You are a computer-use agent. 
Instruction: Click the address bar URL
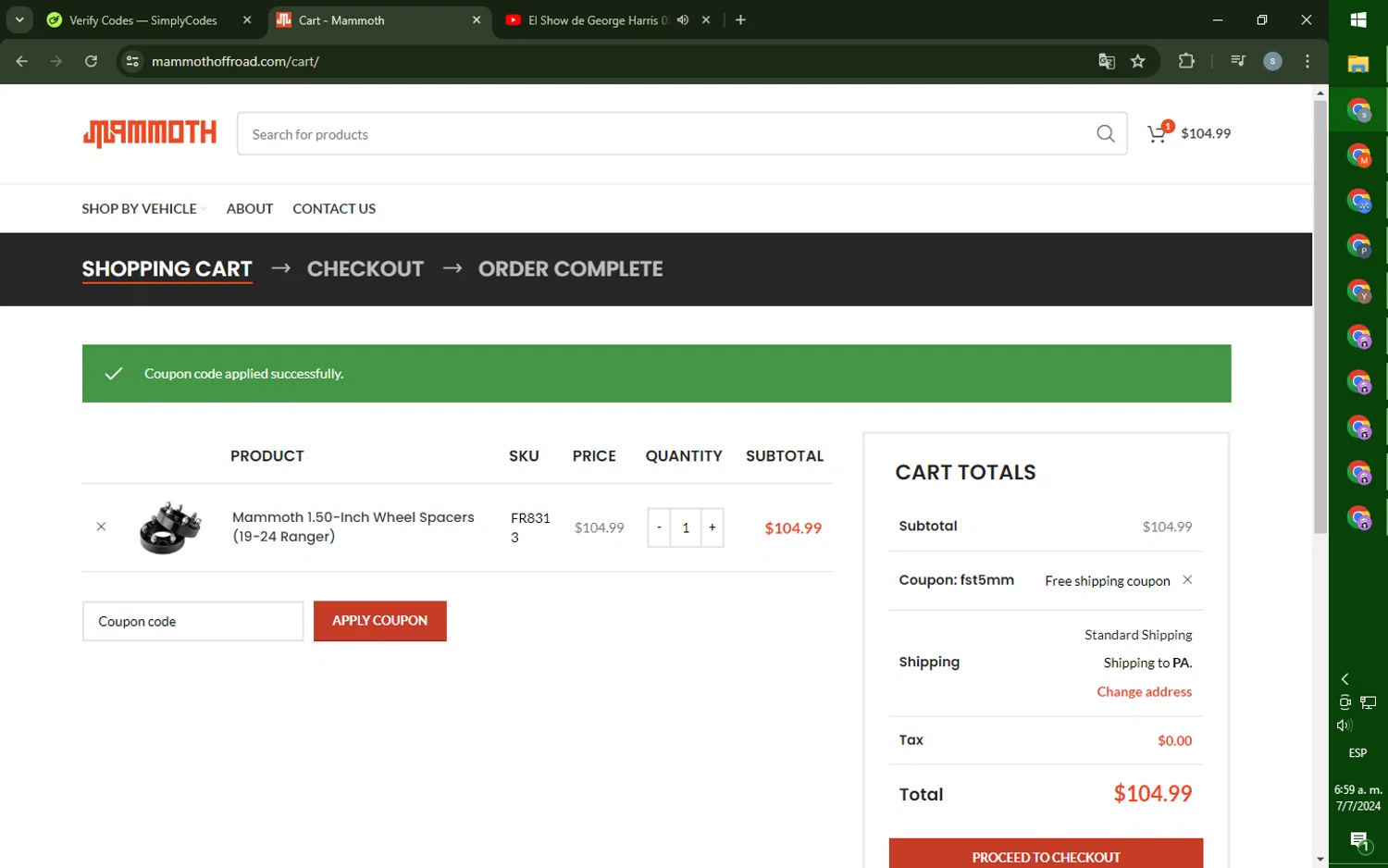(x=235, y=61)
